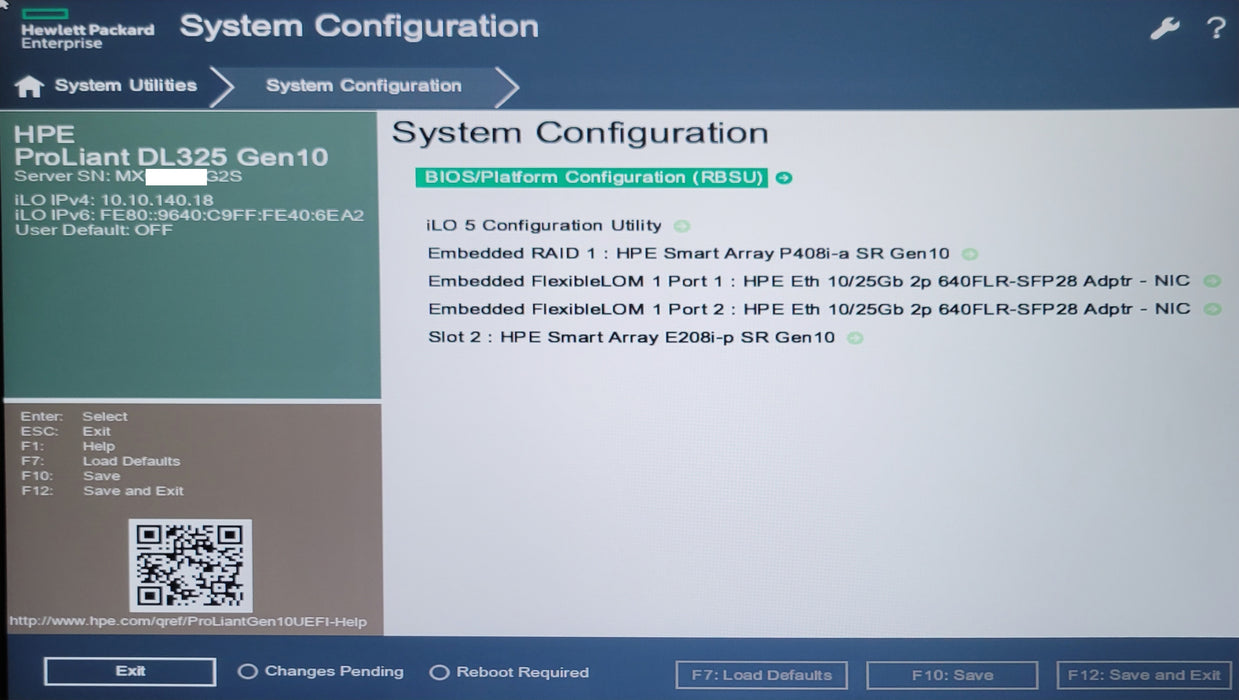Click the User Default: OFF text

(94, 230)
